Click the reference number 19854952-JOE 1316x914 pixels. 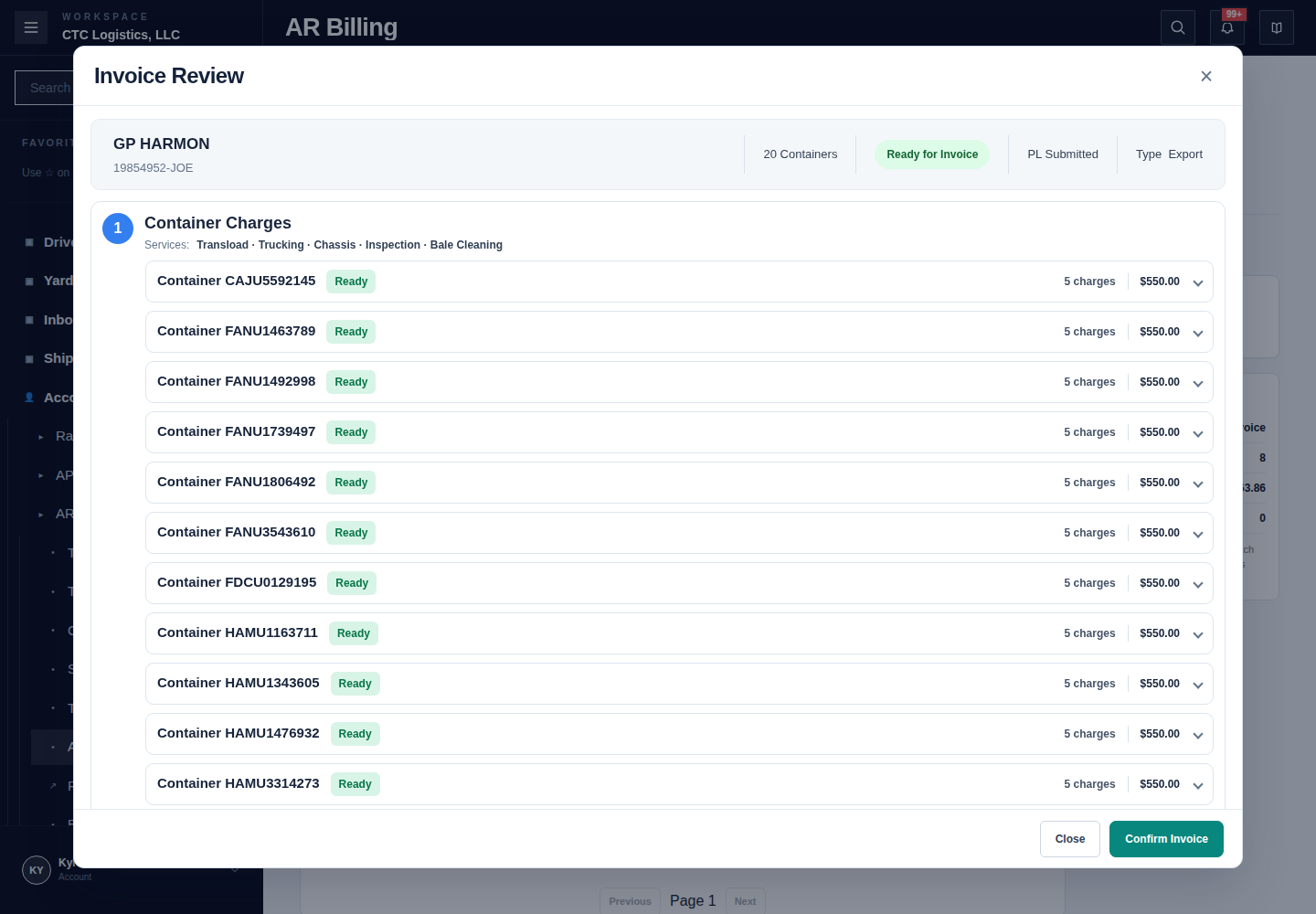[154, 168]
